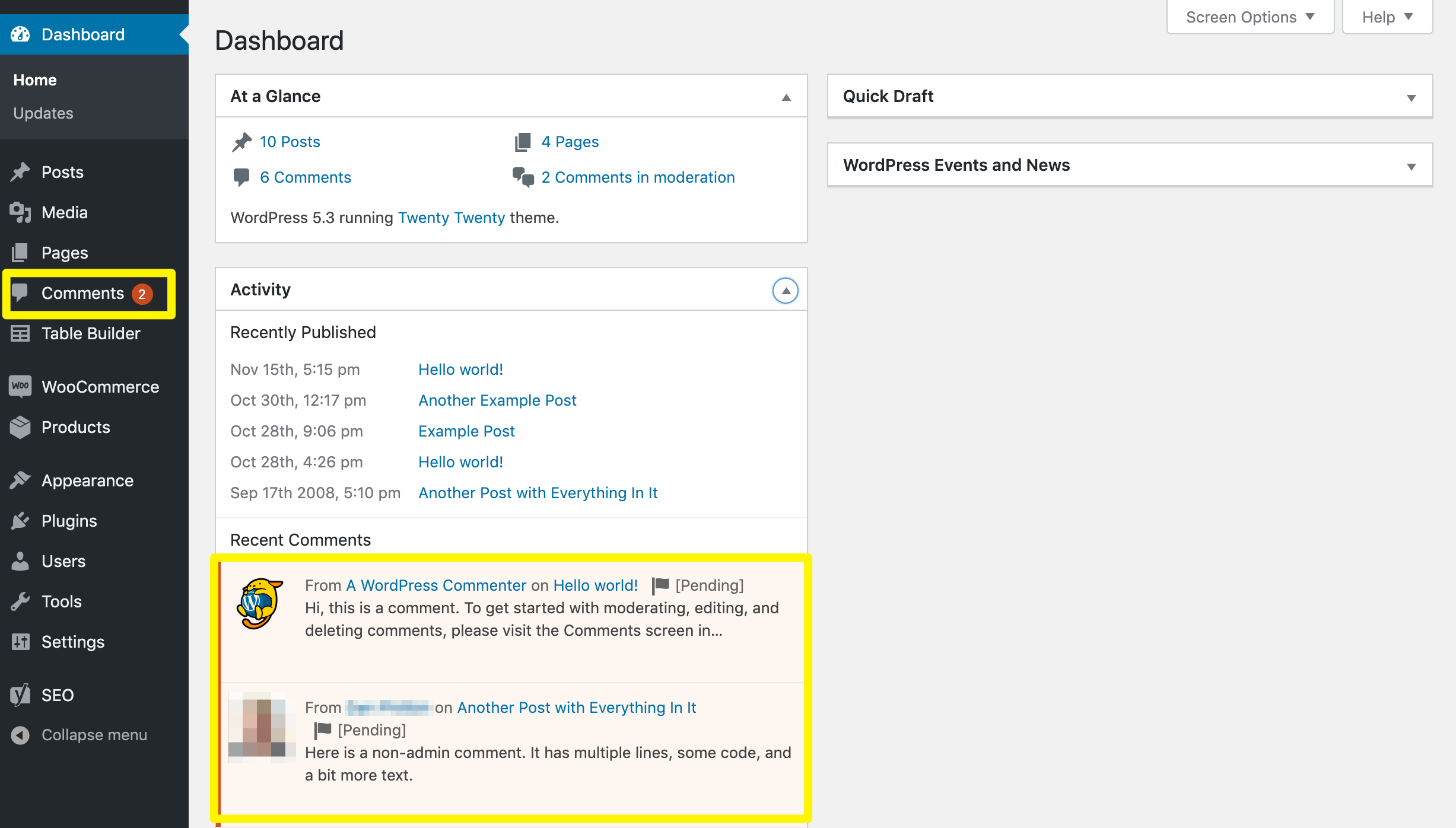Open A WordPress Commenter author link
The width and height of the screenshot is (1456, 828).
[436, 585]
